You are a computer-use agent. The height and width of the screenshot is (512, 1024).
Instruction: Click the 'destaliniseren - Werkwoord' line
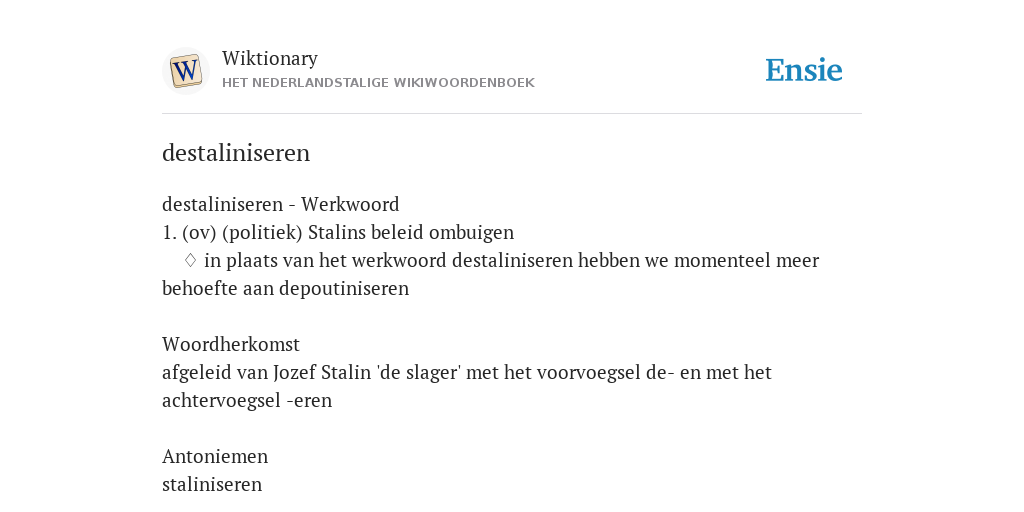281,204
